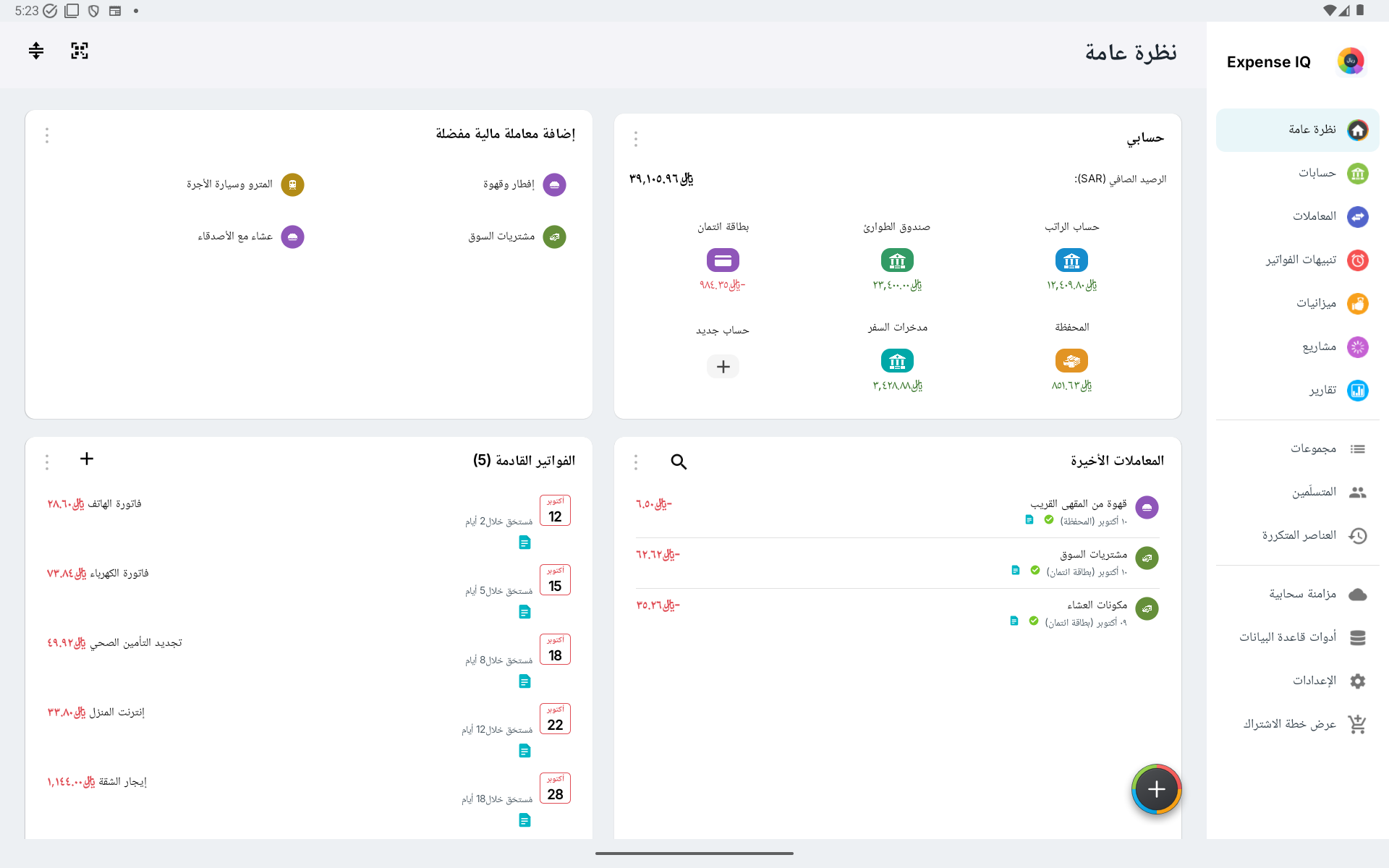The width and height of the screenshot is (1389, 868).
Task: Open the task-done notification in status bar
Action: (x=50, y=11)
